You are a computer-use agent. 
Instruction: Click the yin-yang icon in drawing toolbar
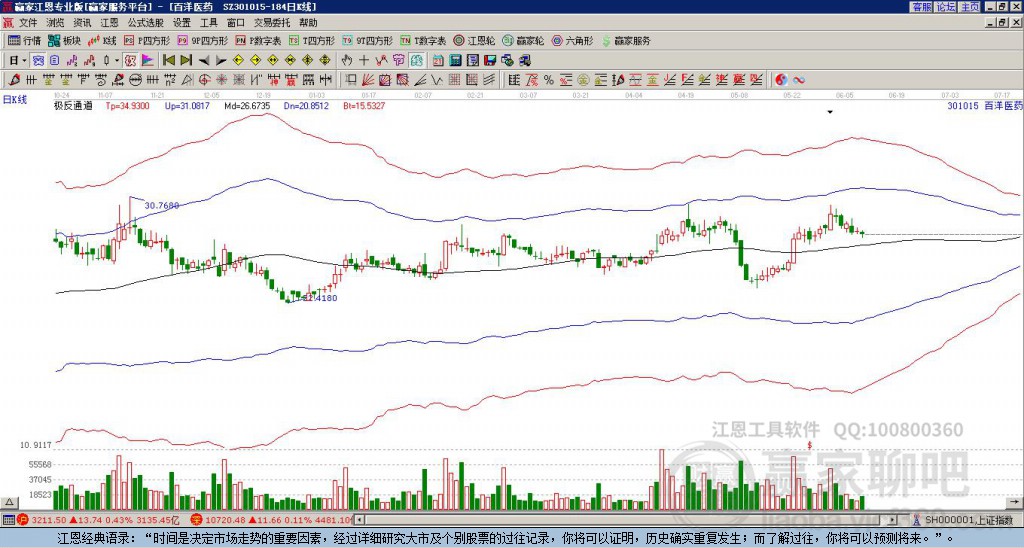click(781, 80)
